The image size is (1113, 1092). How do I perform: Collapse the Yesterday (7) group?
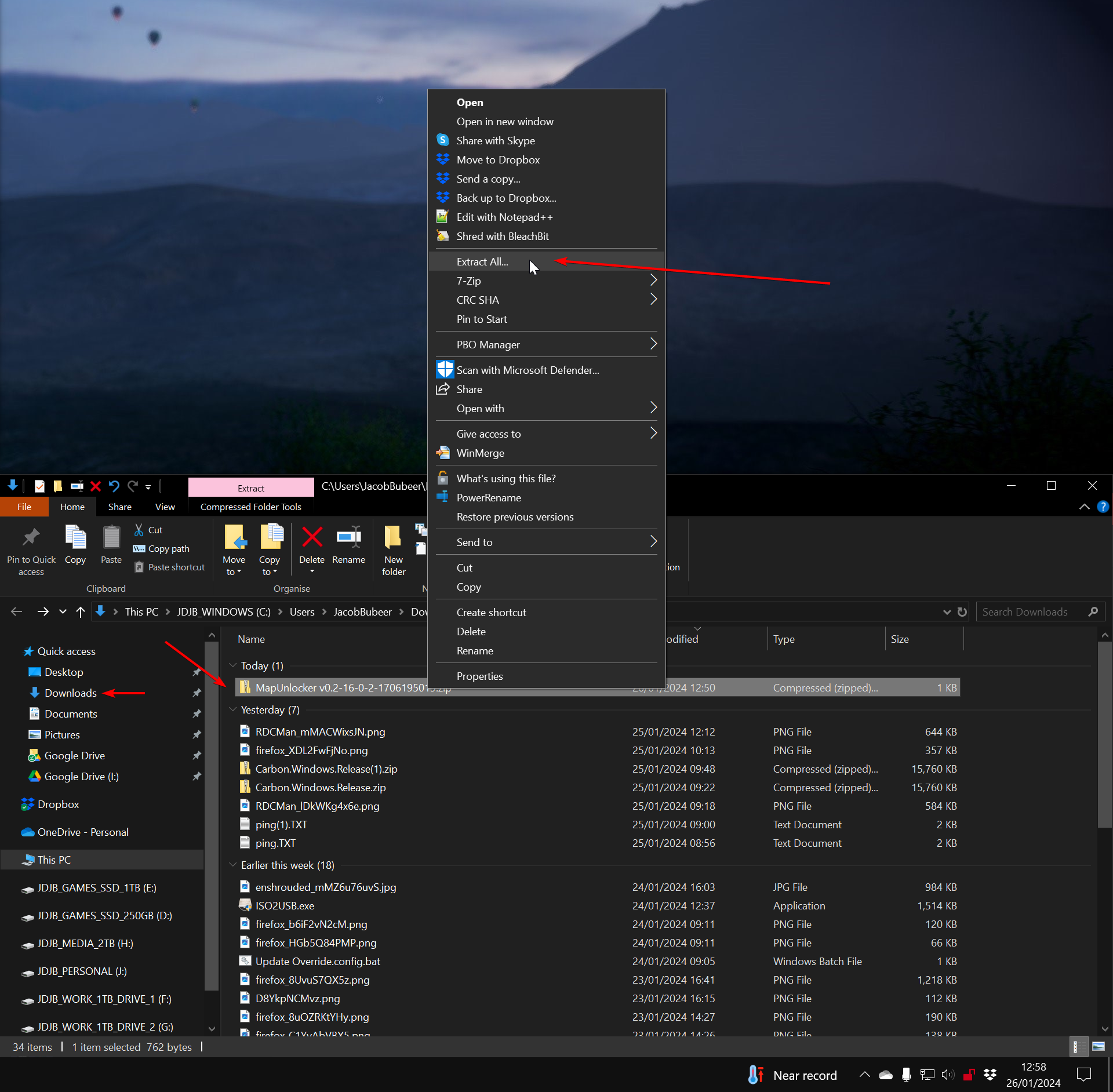click(x=233, y=709)
